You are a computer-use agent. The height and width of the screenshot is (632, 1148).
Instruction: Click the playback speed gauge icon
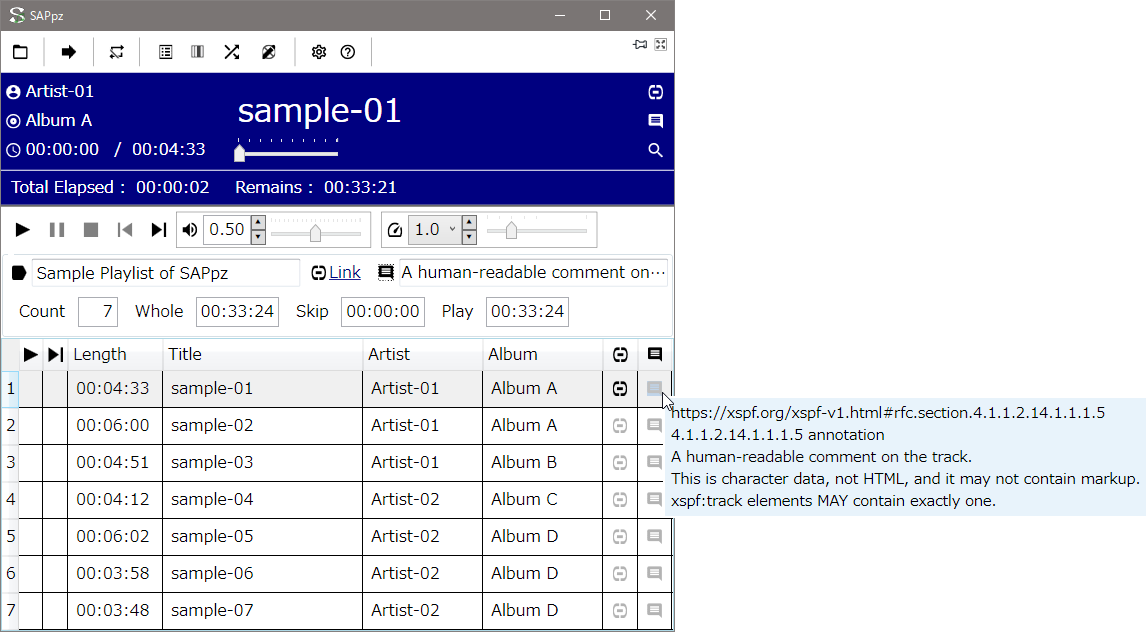(395, 230)
